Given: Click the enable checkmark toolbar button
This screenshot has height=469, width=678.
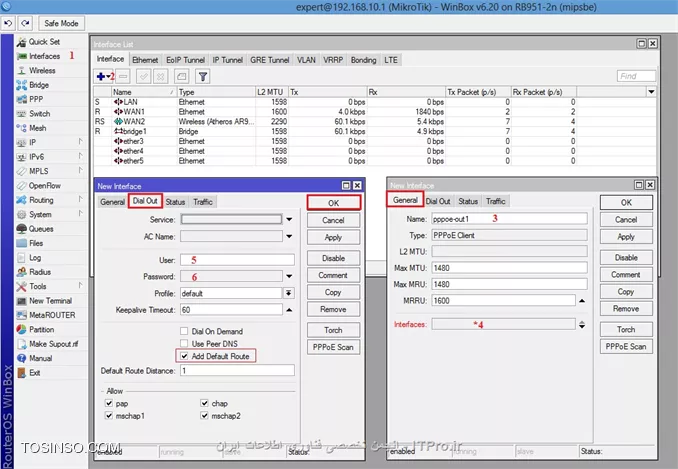Looking at the screenshot, I should click(x=144, y=77).
